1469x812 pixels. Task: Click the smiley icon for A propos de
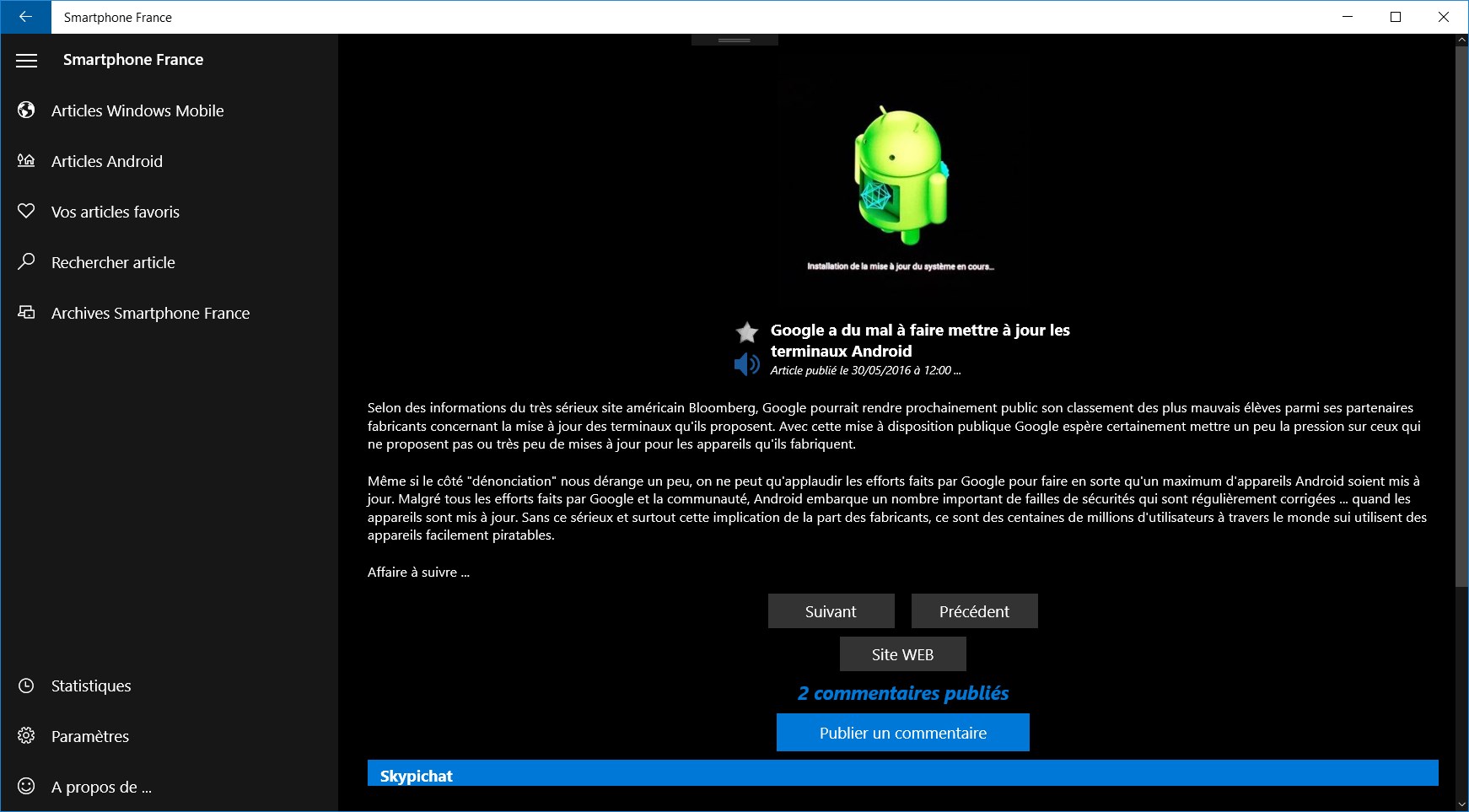click(x=27, y=786)
